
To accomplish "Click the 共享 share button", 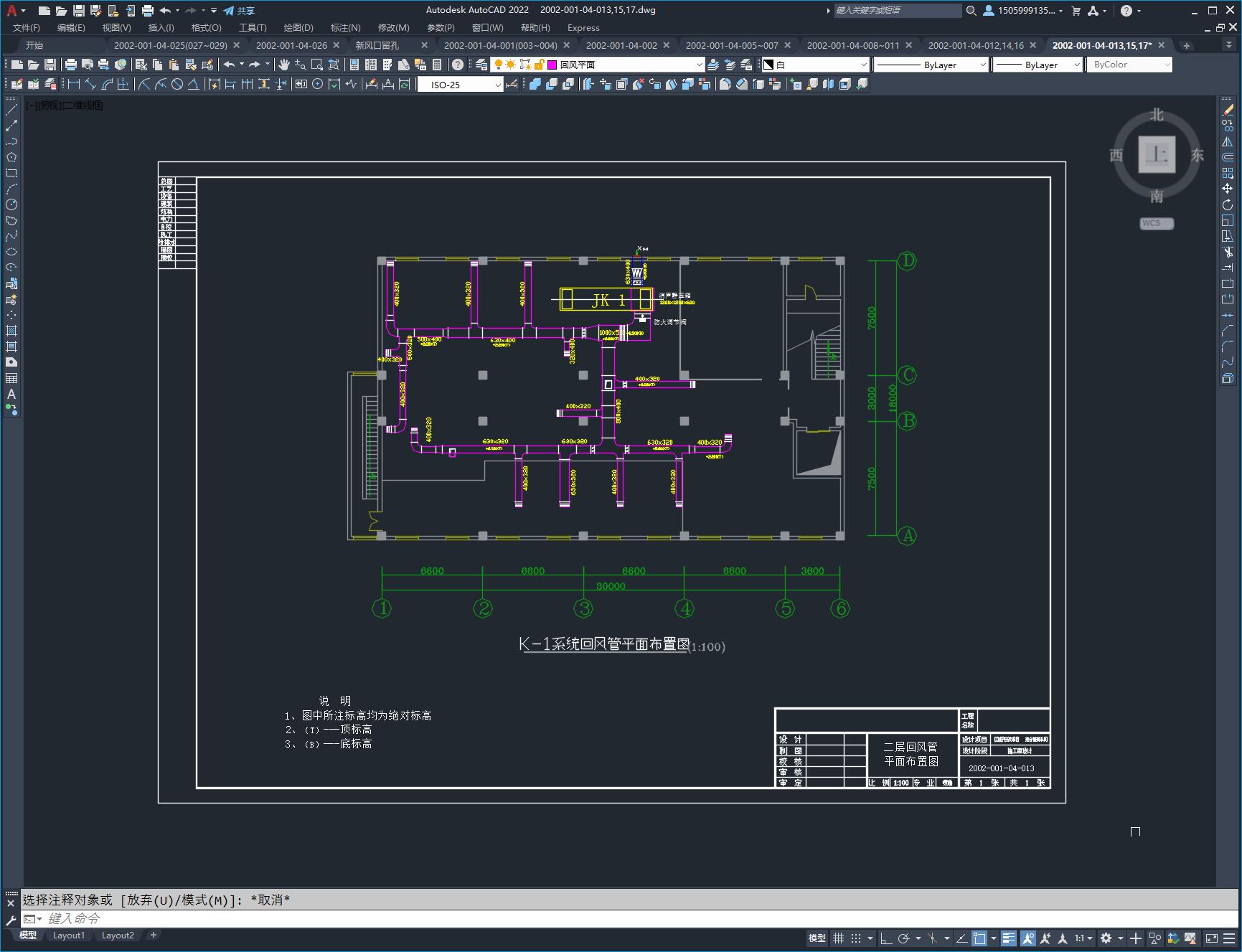I will pyautogui.click(x=239, y=10).
